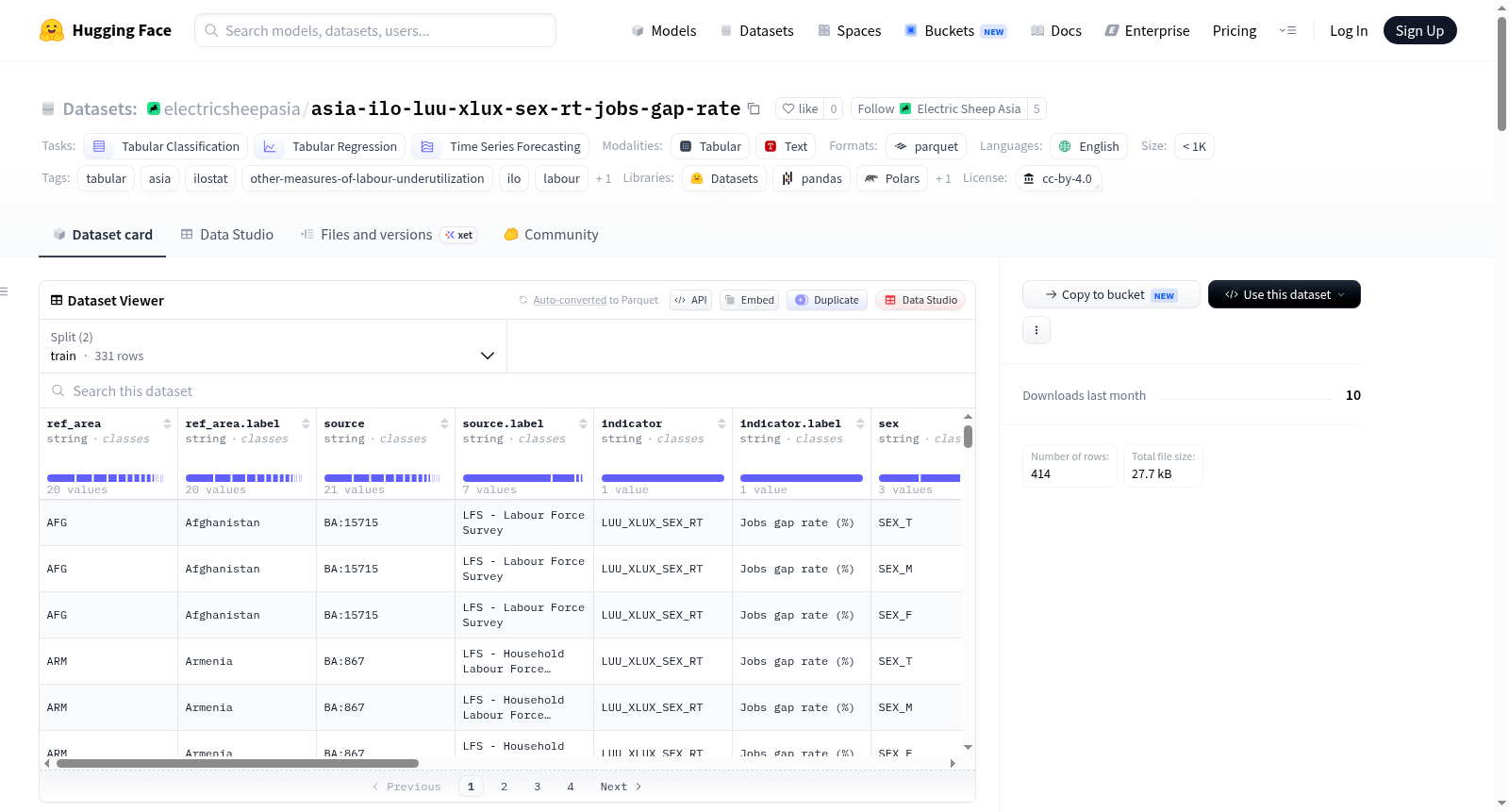Open the Community tab
1509x812 pixels.
point(551,235)
